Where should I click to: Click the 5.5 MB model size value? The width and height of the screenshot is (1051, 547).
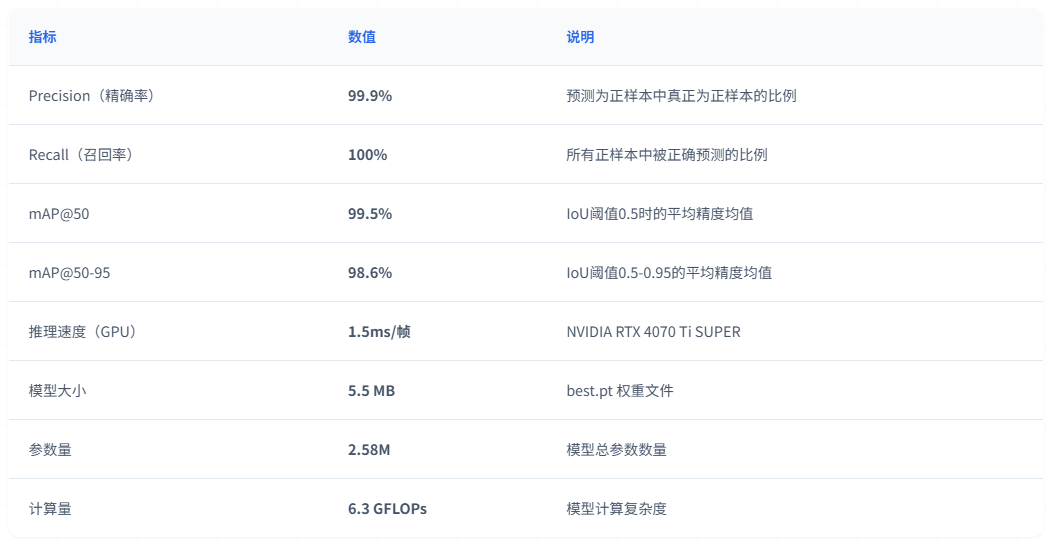pos(371,391)
